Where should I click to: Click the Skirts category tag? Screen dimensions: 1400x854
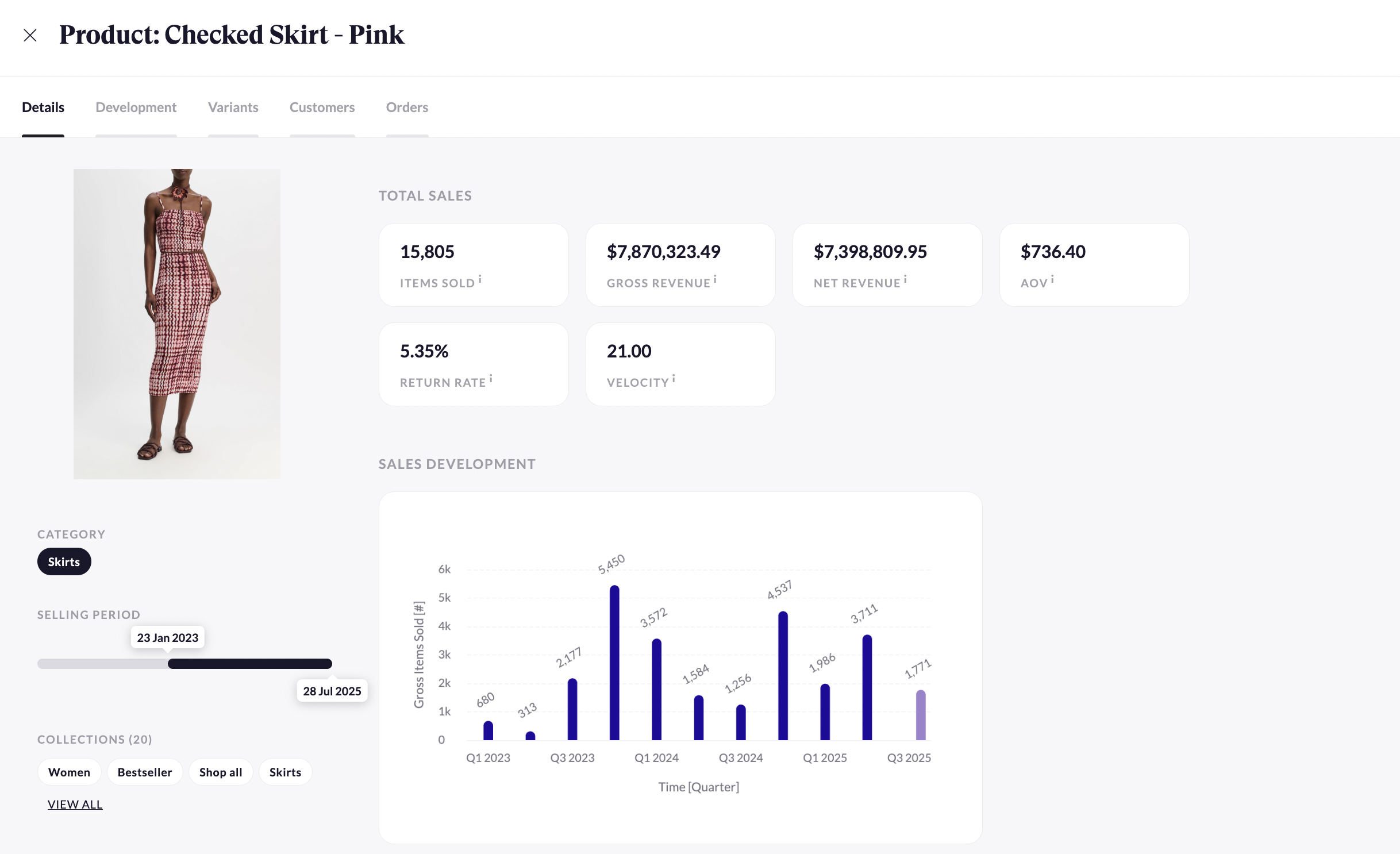point(64,562)
